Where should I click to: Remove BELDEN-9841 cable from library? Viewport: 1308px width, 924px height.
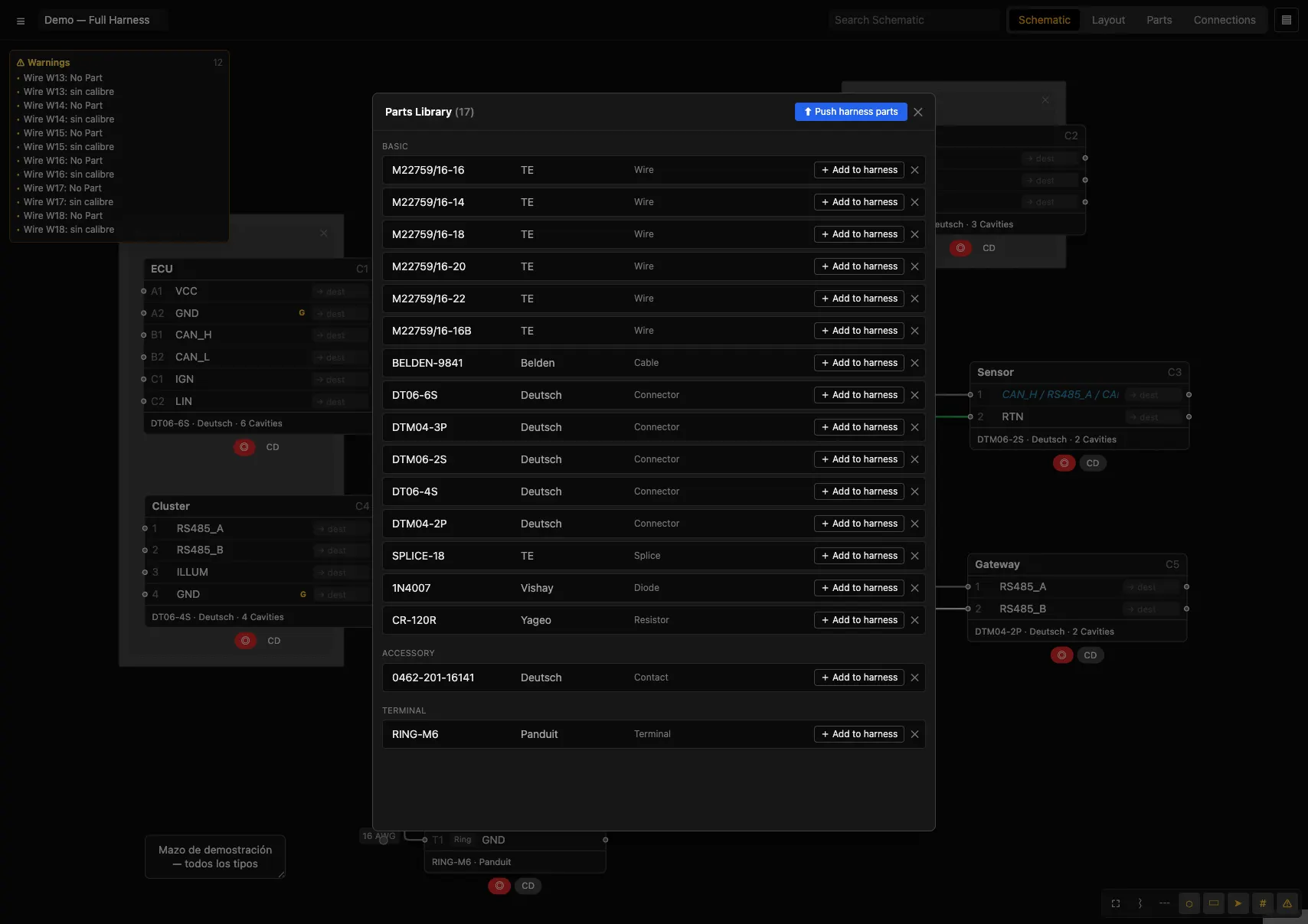[x=914, y=363]
